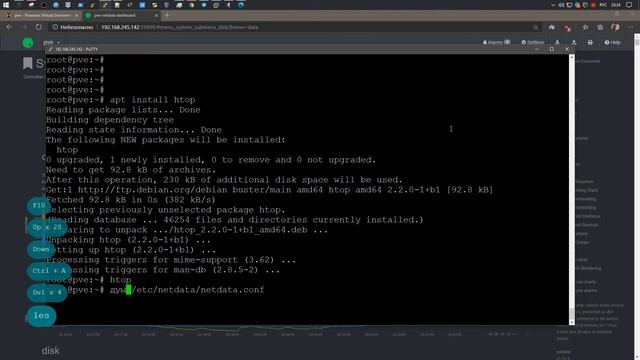
Task: Click the green netdata logo
Action: pyautogui.click(x=28, y=42)
